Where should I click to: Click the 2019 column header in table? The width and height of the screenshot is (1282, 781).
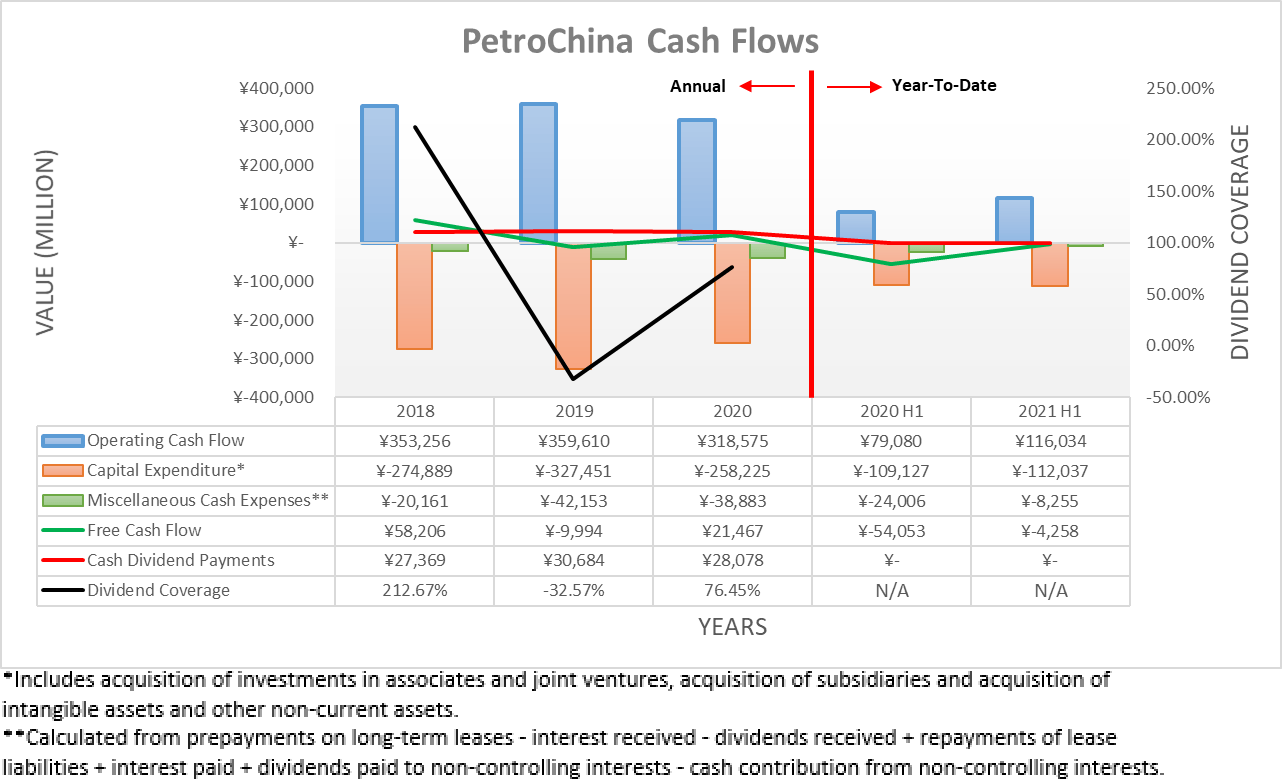coord(574,411)
